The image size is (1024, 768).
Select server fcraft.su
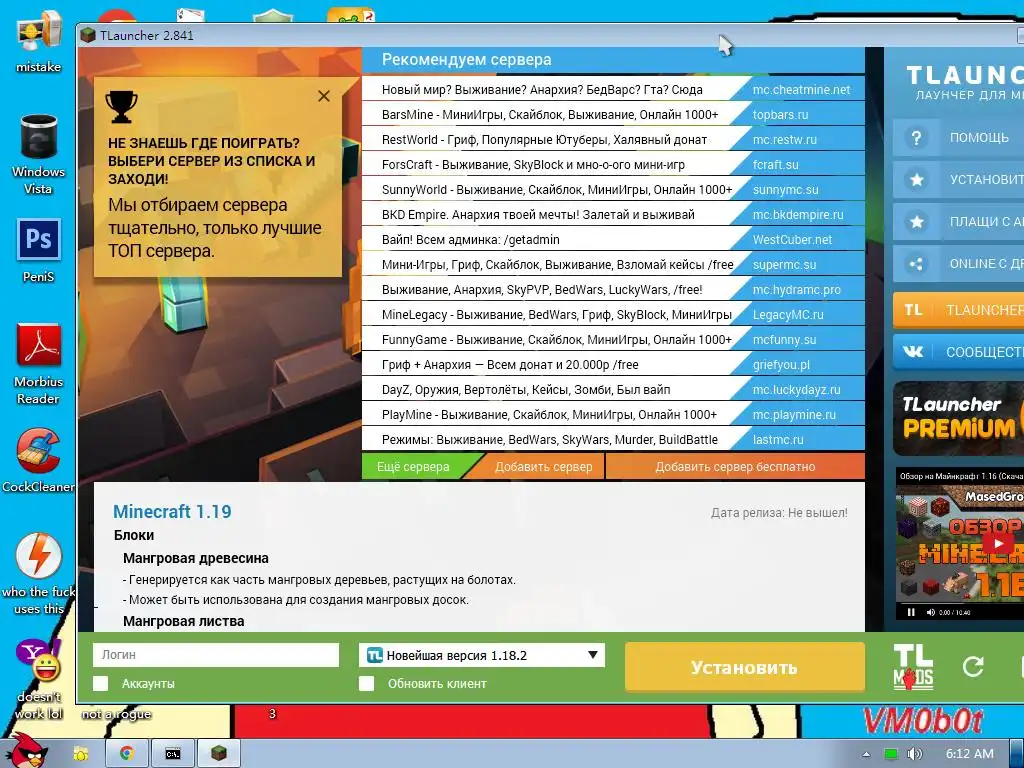776,165
